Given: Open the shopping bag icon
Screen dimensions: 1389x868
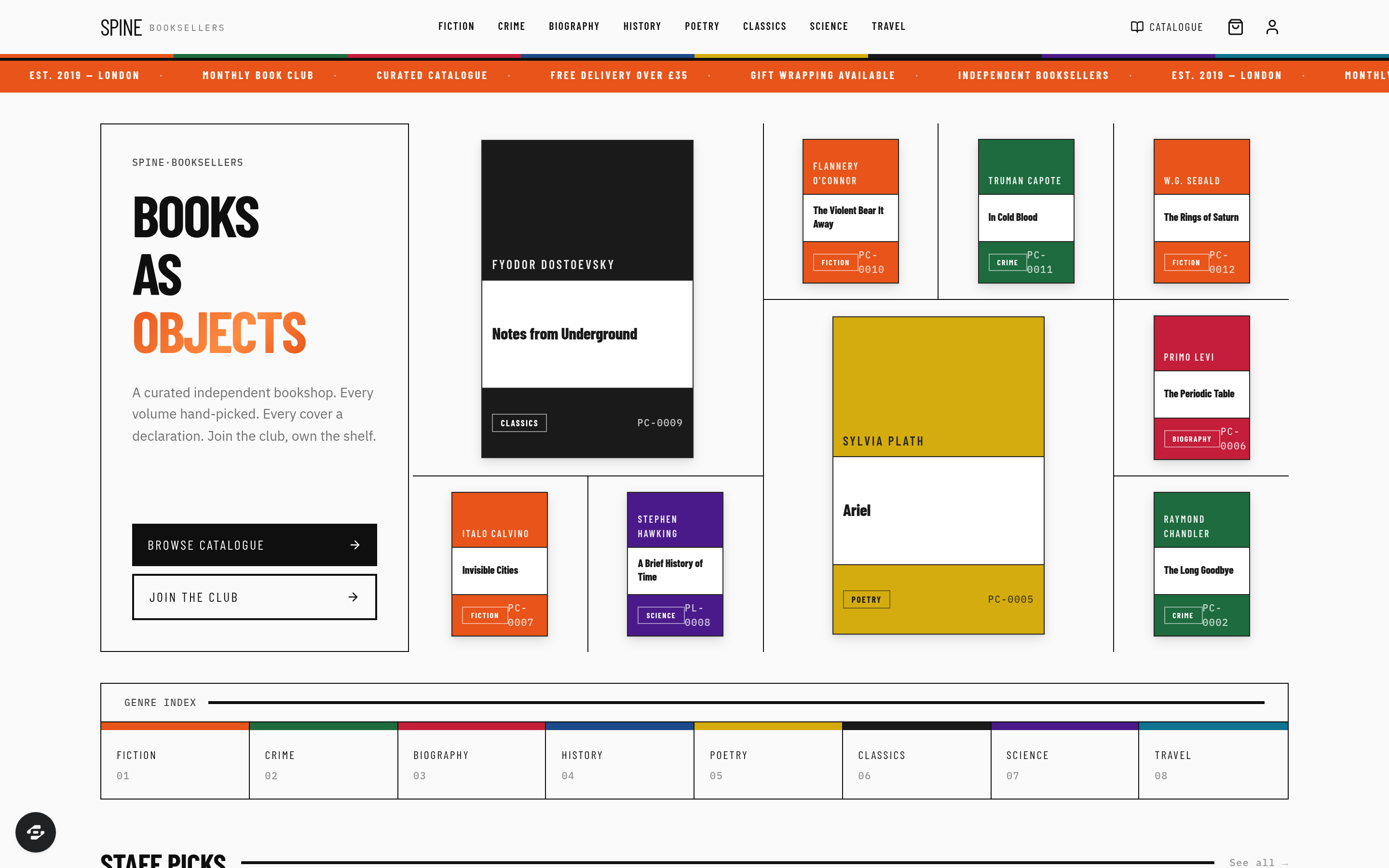Looking at the screenshot, I should coord(1235,27).
